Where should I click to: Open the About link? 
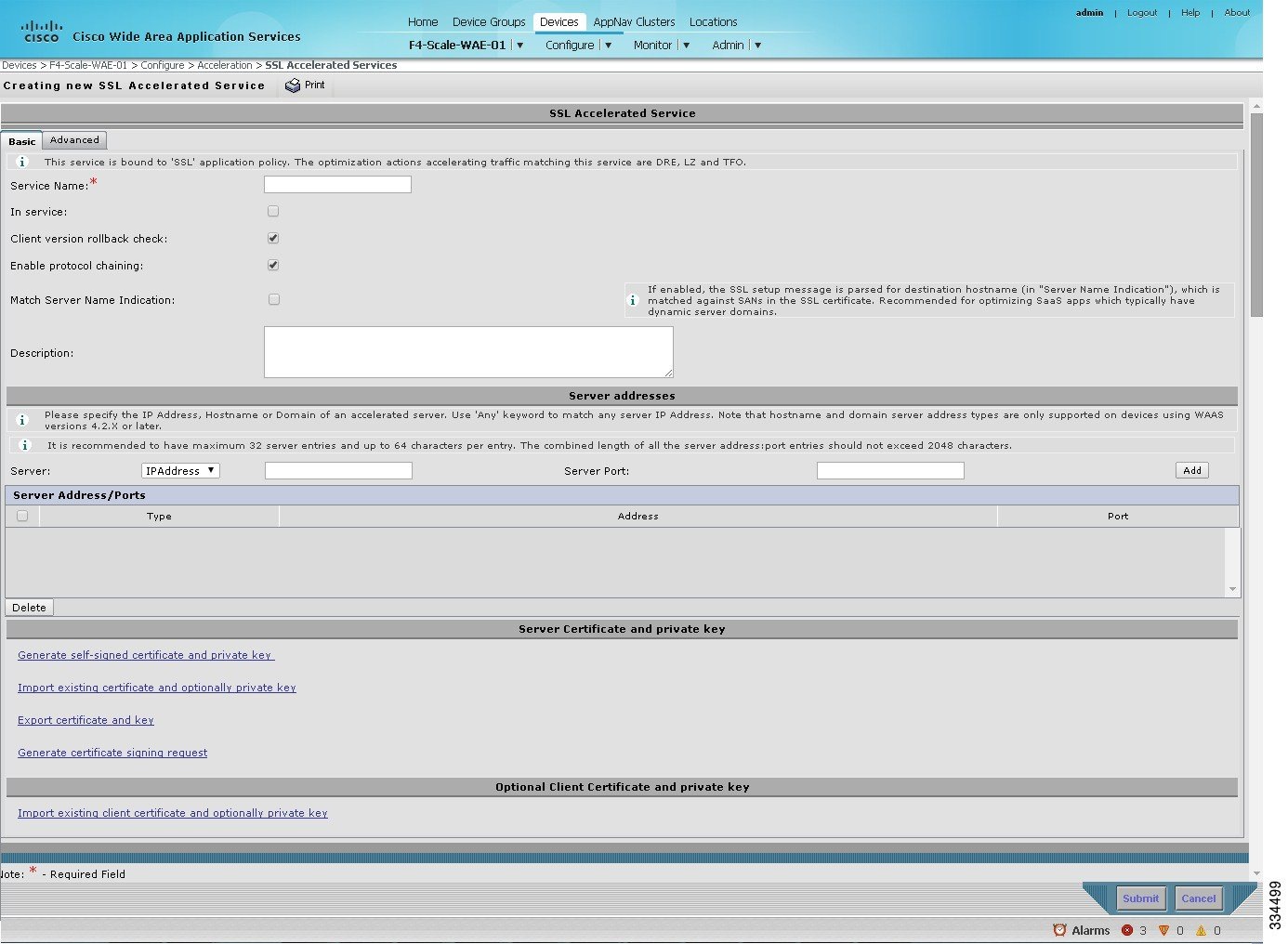(1237, 13)
